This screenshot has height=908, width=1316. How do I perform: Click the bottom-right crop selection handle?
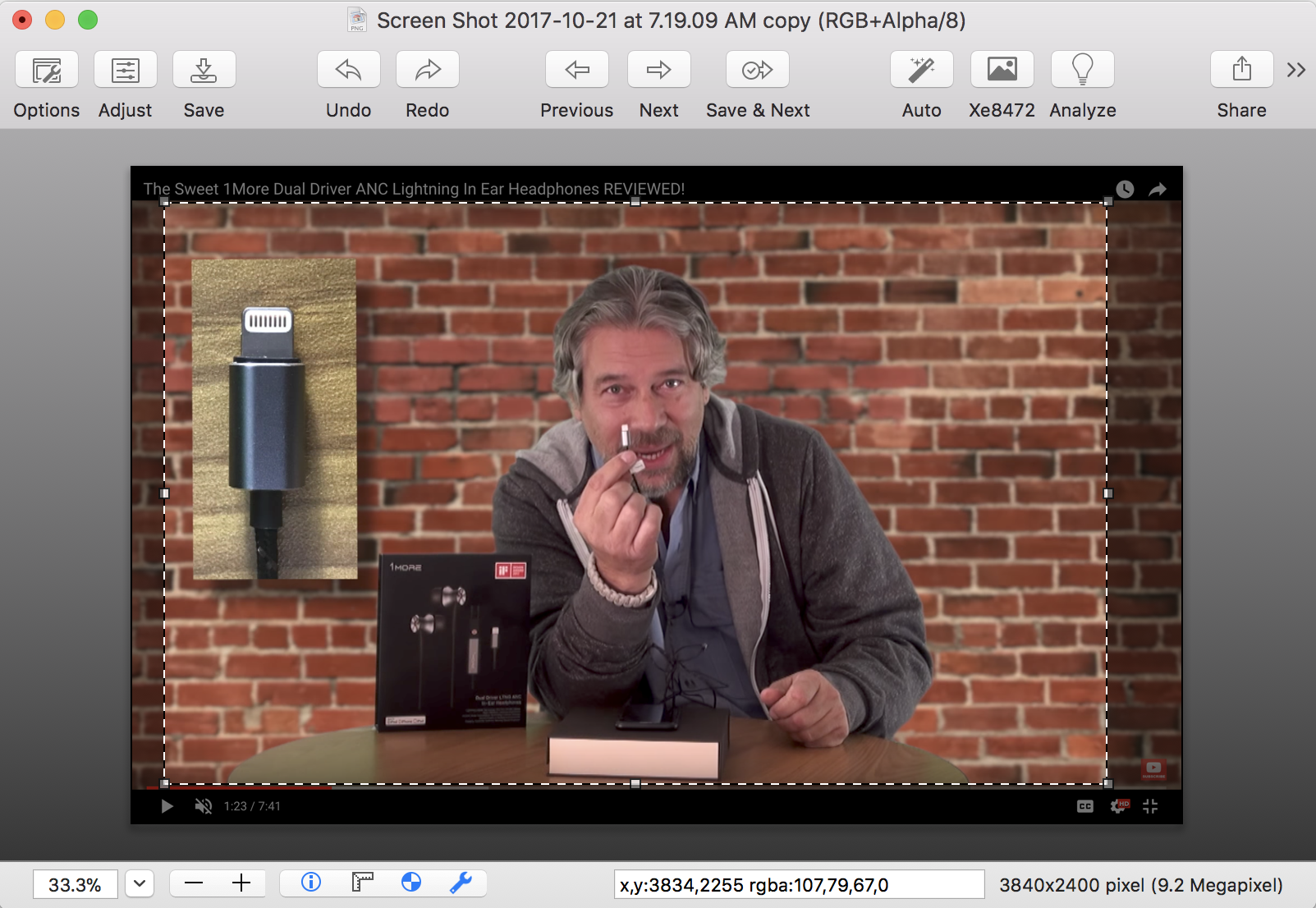pyautogui.click(x=1107, y=784)
